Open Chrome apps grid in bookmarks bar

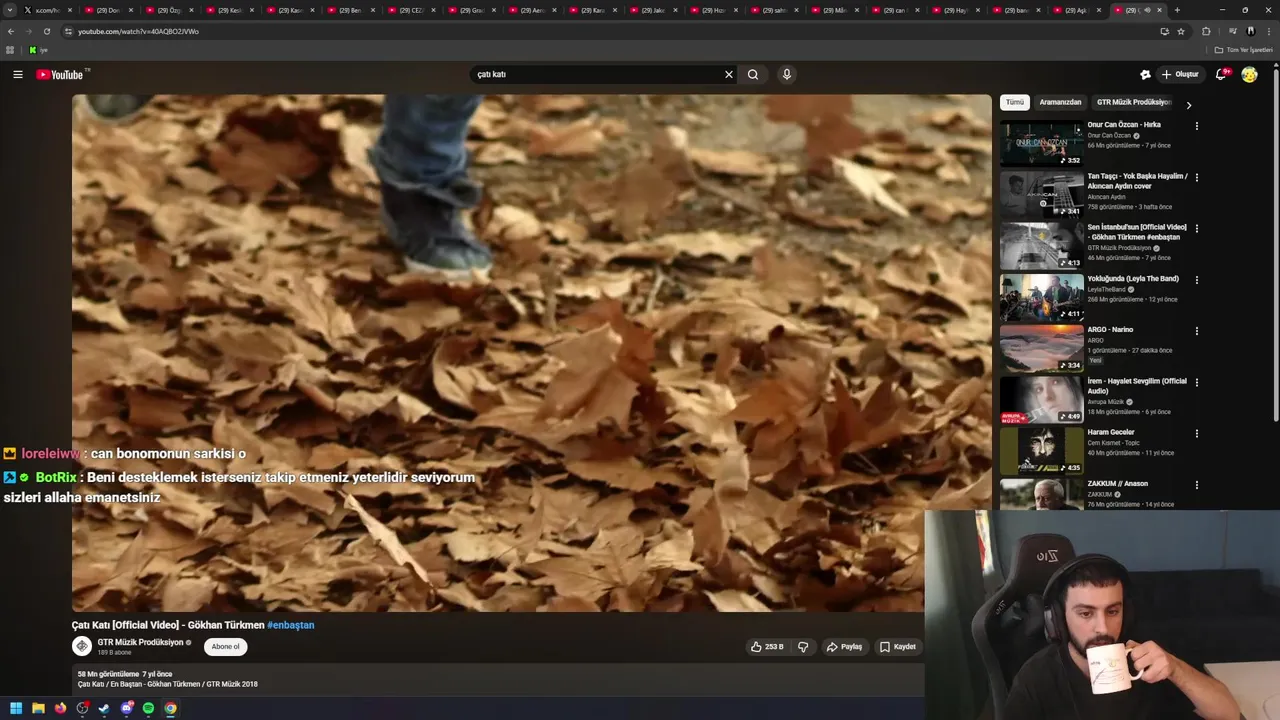[10, 50]
